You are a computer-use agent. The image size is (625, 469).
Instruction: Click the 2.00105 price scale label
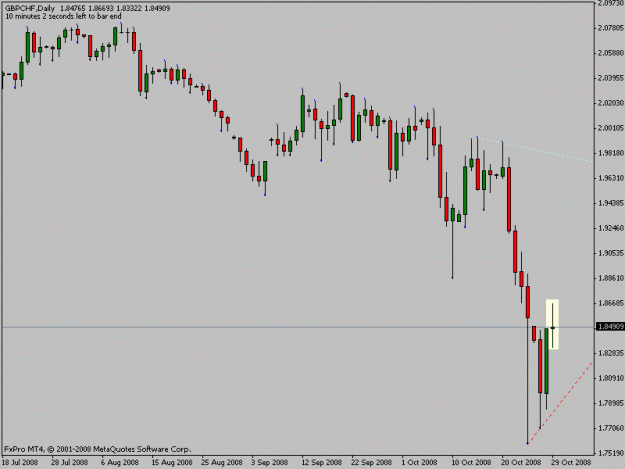coord(611,128)
